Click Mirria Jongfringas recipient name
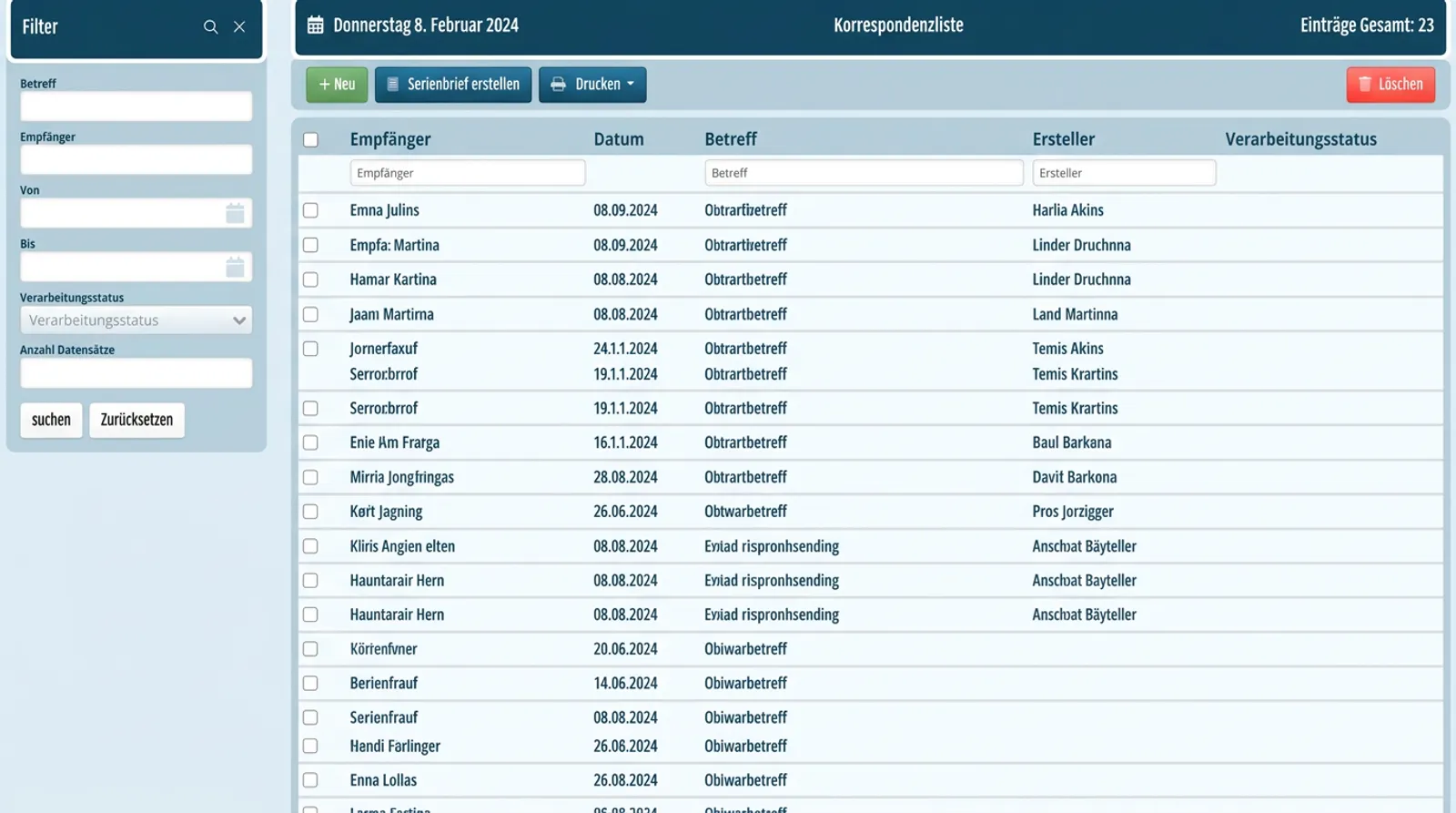 pyautogui.click(x=402, y=477)
